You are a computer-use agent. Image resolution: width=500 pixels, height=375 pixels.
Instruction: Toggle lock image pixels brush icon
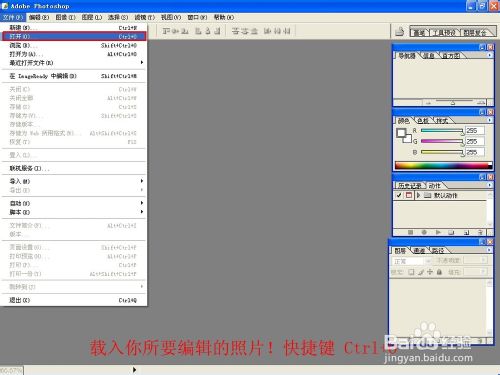click(x=421, y=272)
